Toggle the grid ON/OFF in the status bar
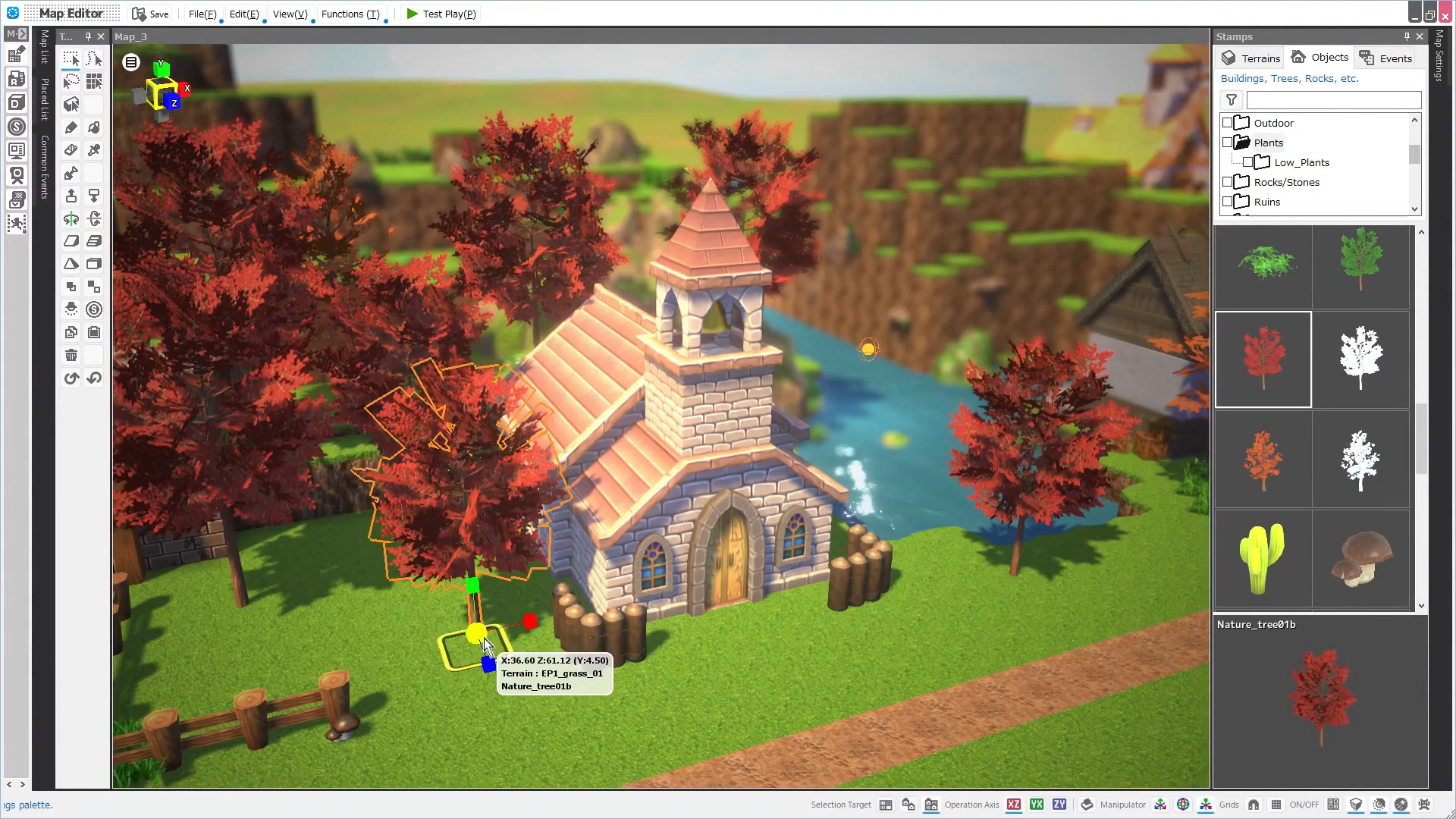This screenshot has height=819, width=1456. click(1276, 805)
